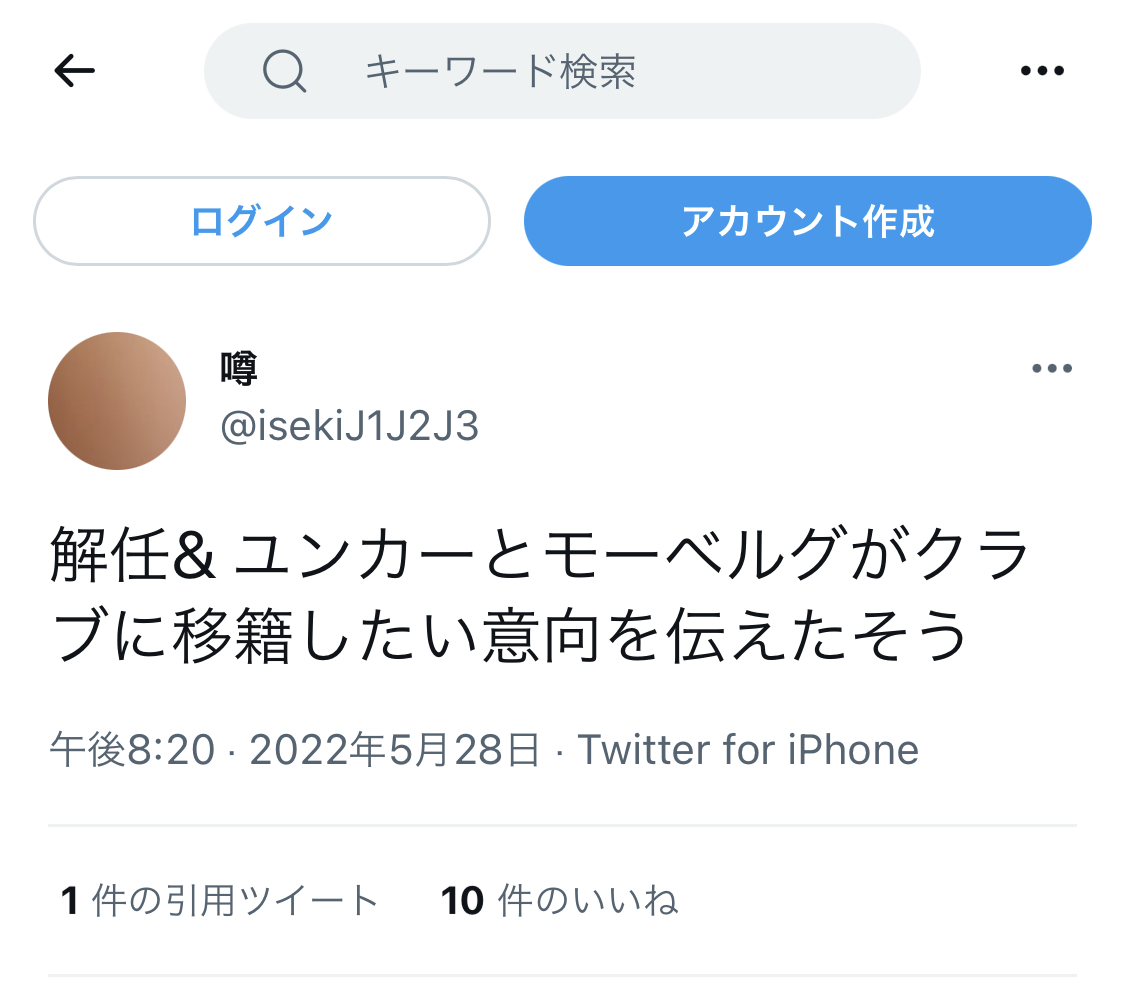
Task: Focus the キーワード検索 search field
Action: [562, 71]
